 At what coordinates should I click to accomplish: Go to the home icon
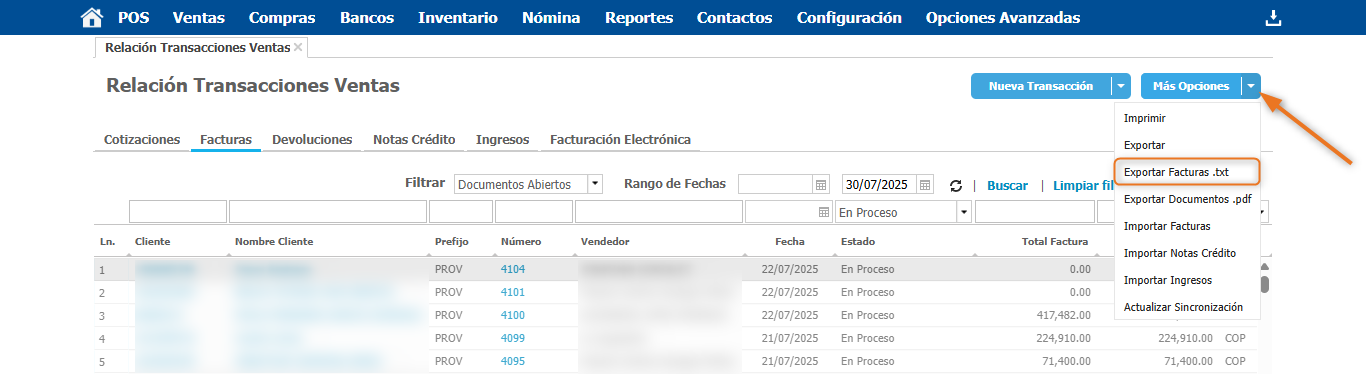pyautogui.click(x=91, y=18)
